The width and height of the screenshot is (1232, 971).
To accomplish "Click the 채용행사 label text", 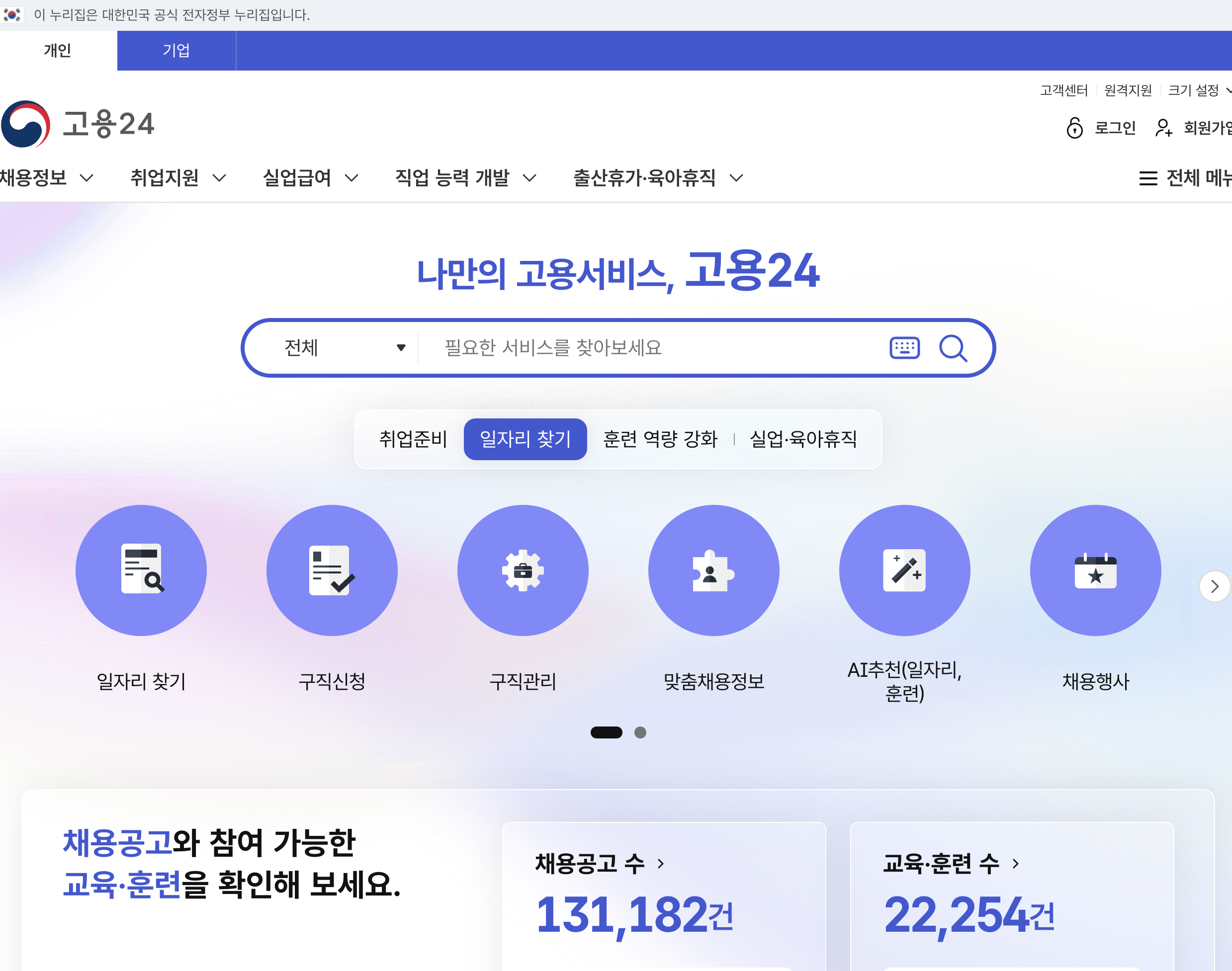I will pos(1095,681).
